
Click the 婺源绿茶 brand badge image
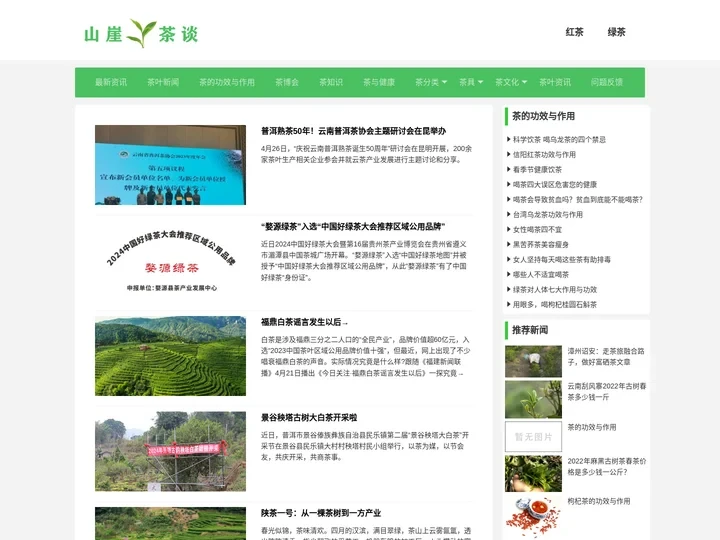pos(170,260)
